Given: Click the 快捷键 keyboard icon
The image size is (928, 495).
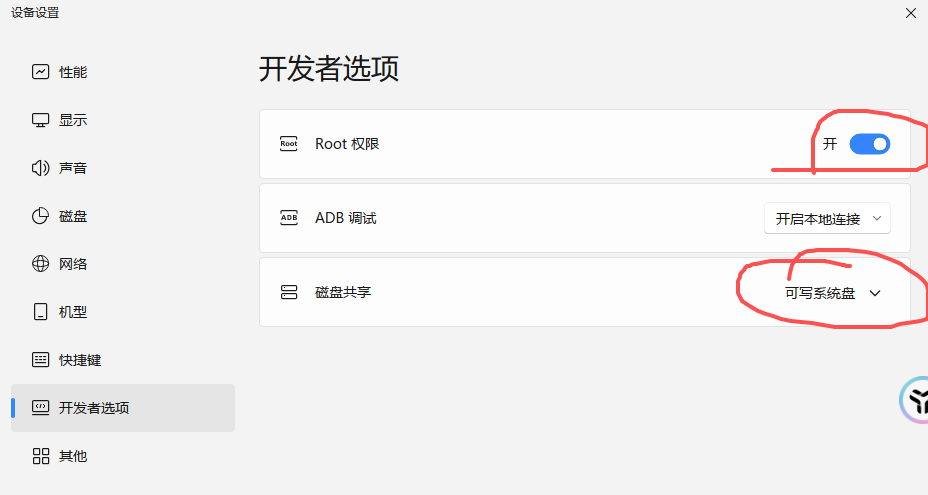Looking at the screenshot, I should [x=40, y=359].
